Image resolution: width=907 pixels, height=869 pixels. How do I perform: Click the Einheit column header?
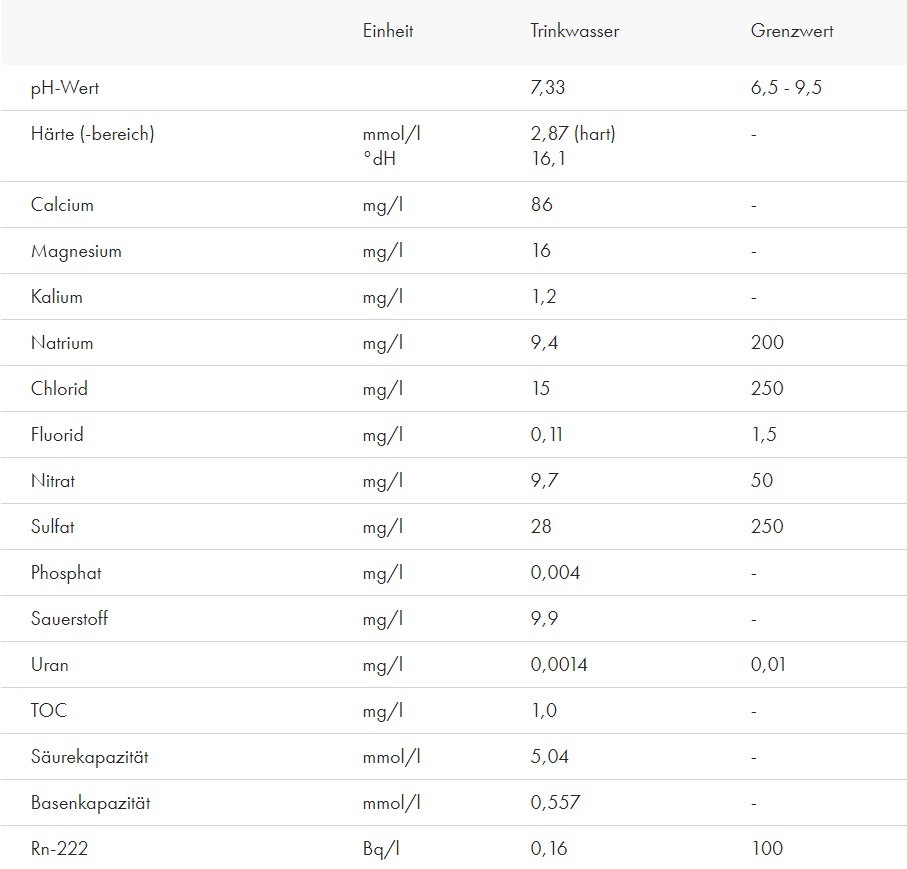coord(388,31)
